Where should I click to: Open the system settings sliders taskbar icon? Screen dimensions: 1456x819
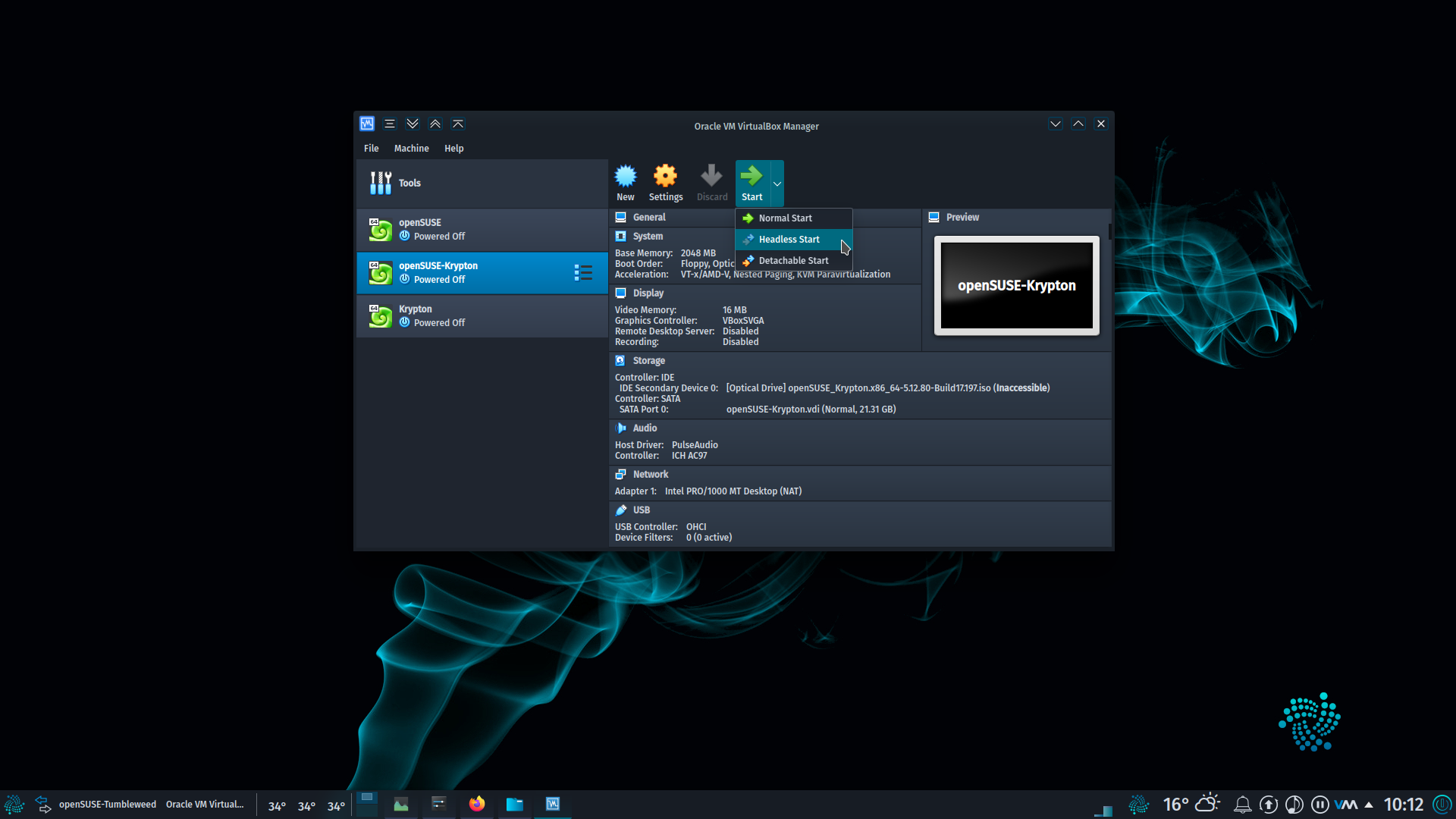439,804
